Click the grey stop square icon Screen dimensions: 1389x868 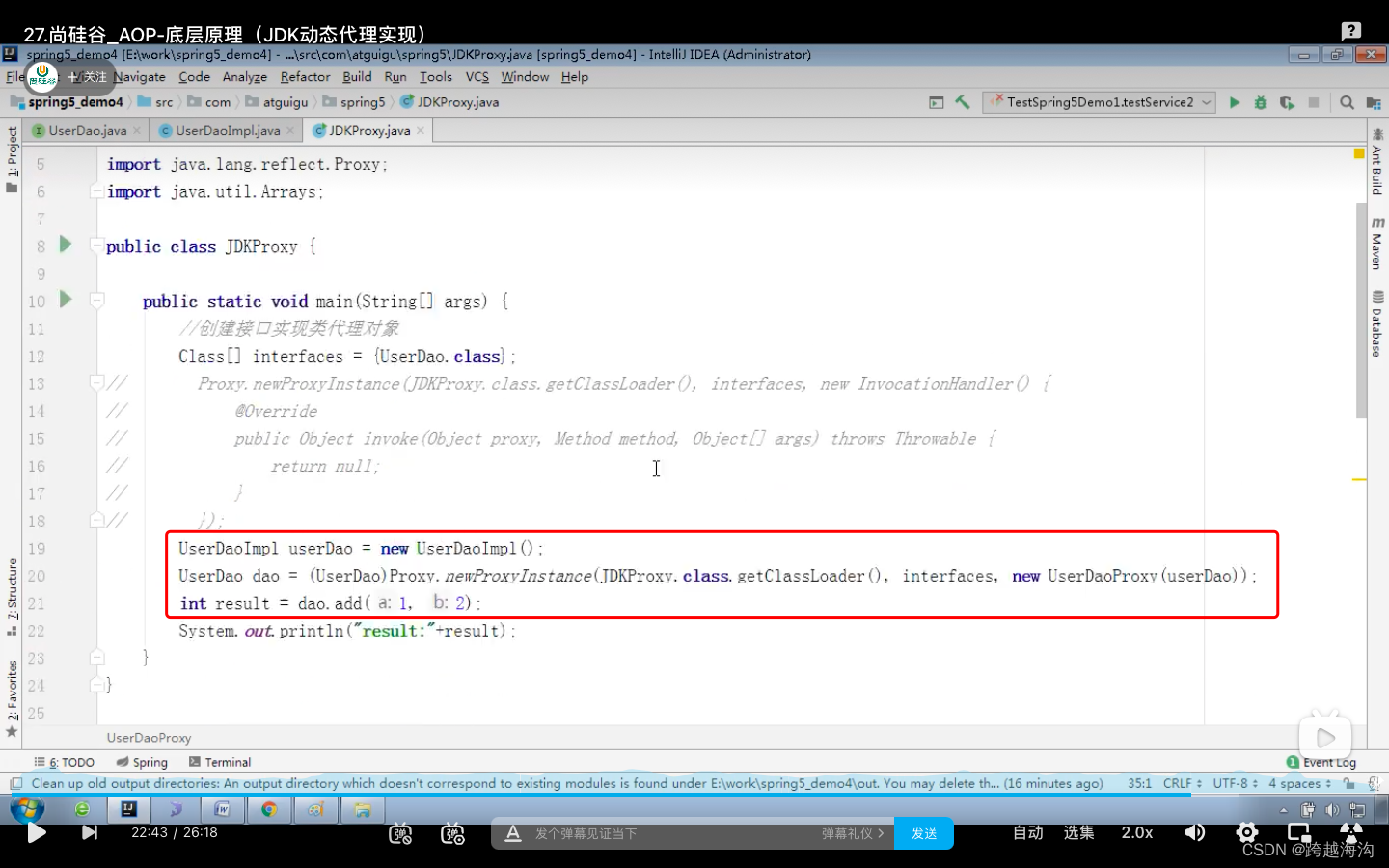1314,102
